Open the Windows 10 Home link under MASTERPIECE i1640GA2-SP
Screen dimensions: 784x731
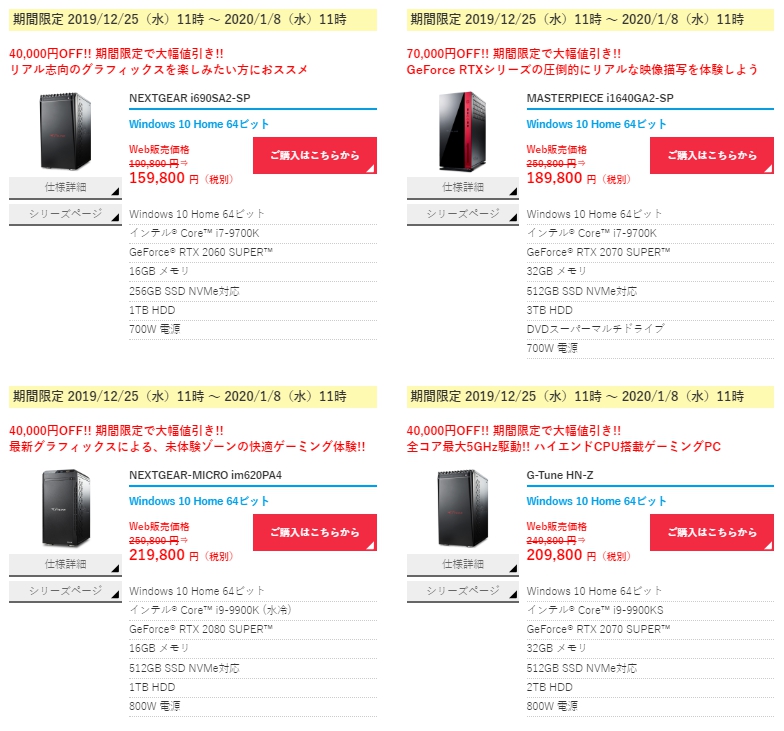596,124
